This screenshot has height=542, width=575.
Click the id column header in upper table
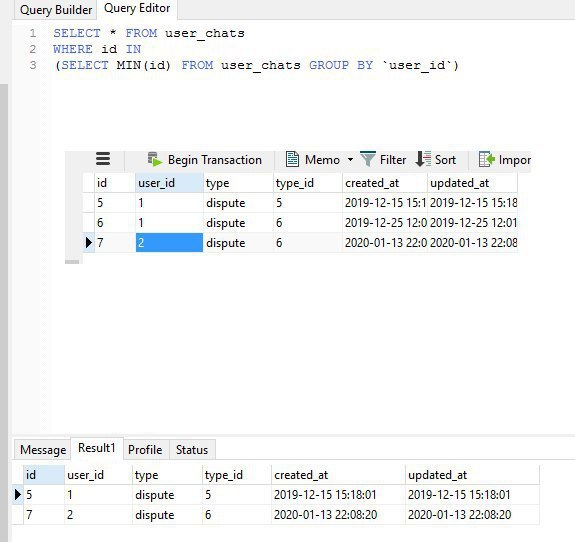[x=115, y=183]
